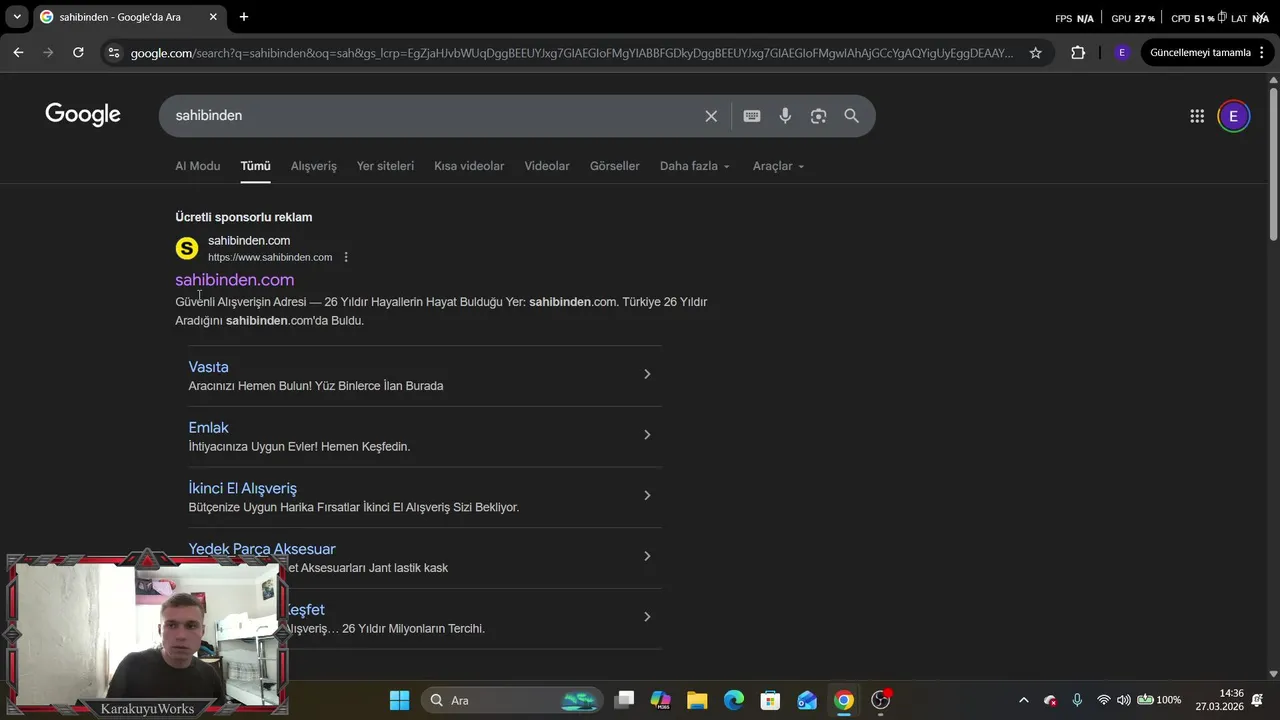The image size is (1280, 720).
Task: Switch to Chrome taskbar icon
Action: pos(844,700)
